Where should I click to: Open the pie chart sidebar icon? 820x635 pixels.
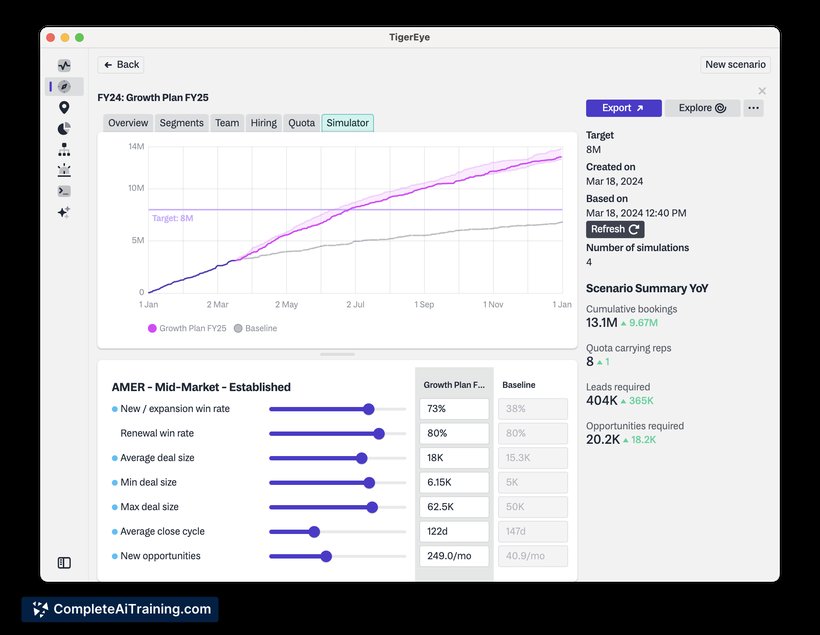pyautogui.click(x=64, y=128)
